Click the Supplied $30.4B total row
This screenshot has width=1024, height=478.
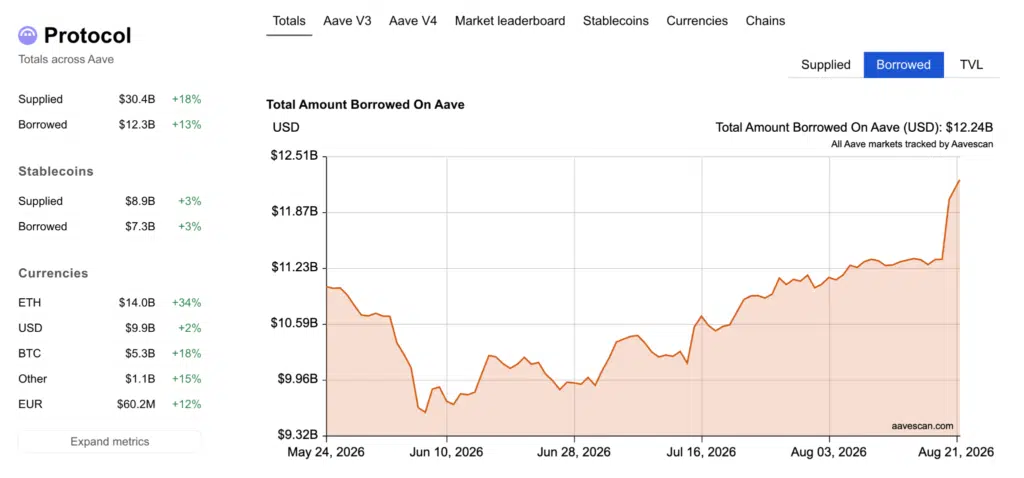tap(110, 99)
